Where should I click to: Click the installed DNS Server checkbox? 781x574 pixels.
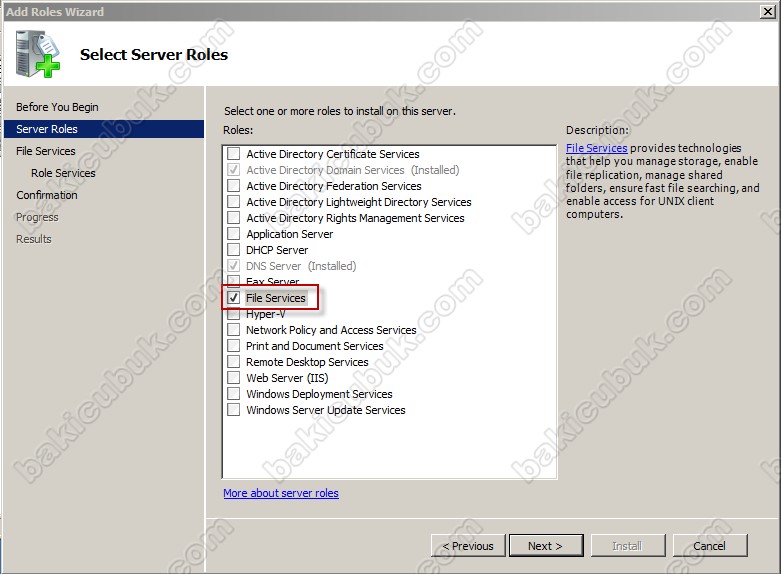(233, 265)
